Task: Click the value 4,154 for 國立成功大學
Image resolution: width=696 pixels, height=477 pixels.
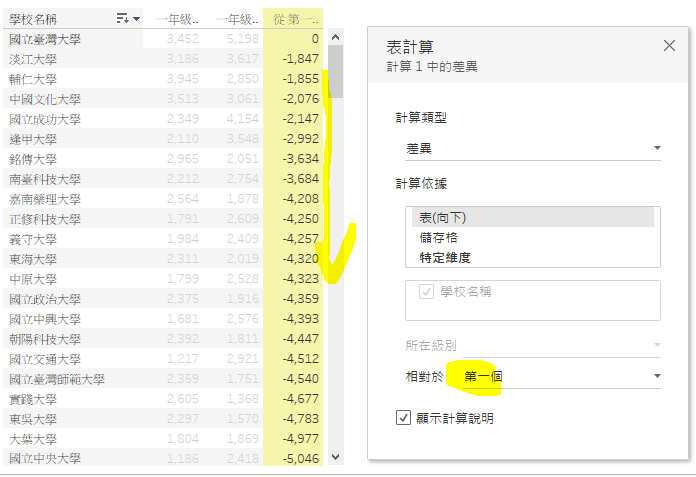Action: (x=242, y=118)
